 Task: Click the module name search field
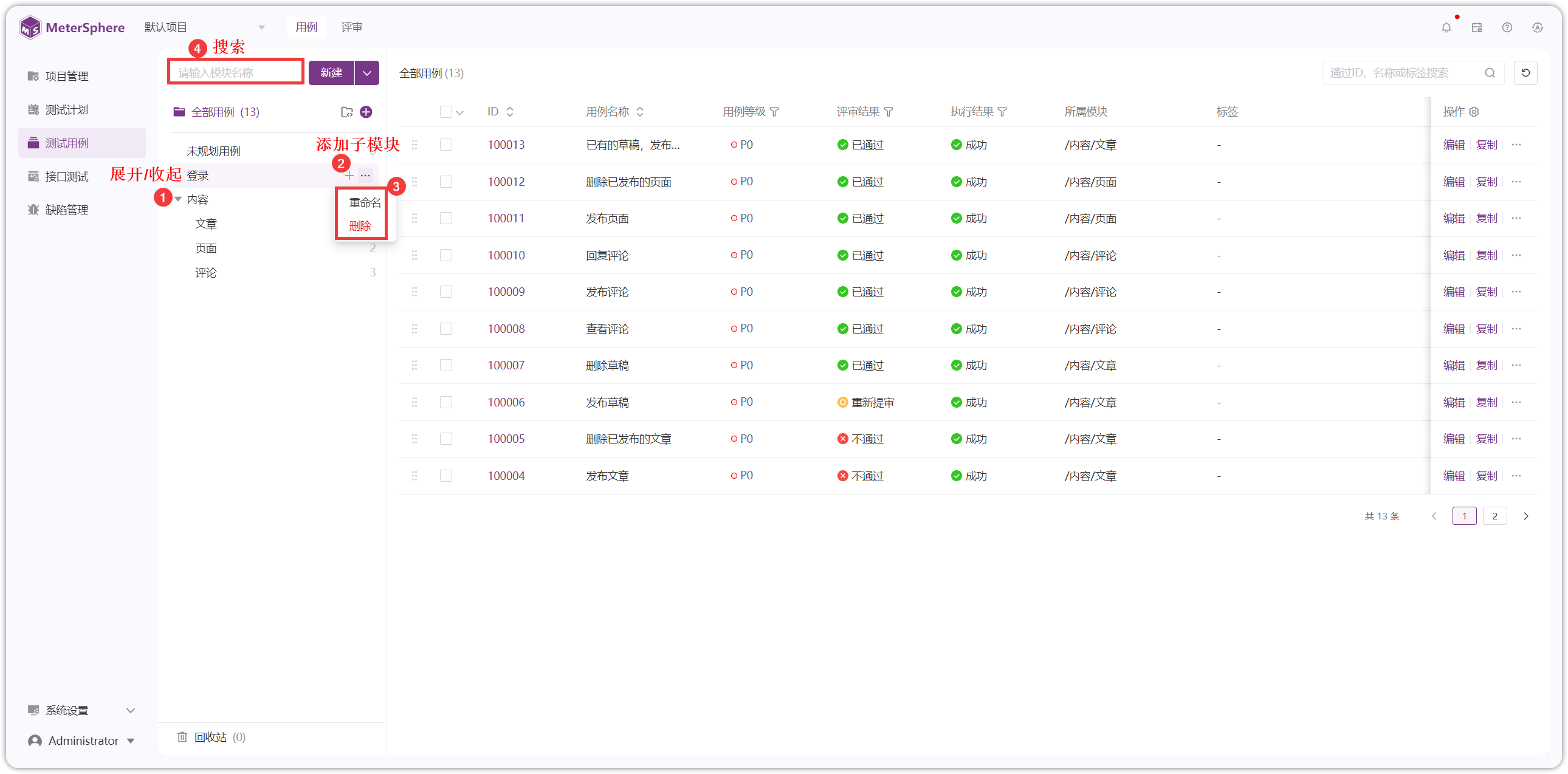pos(236,72)
